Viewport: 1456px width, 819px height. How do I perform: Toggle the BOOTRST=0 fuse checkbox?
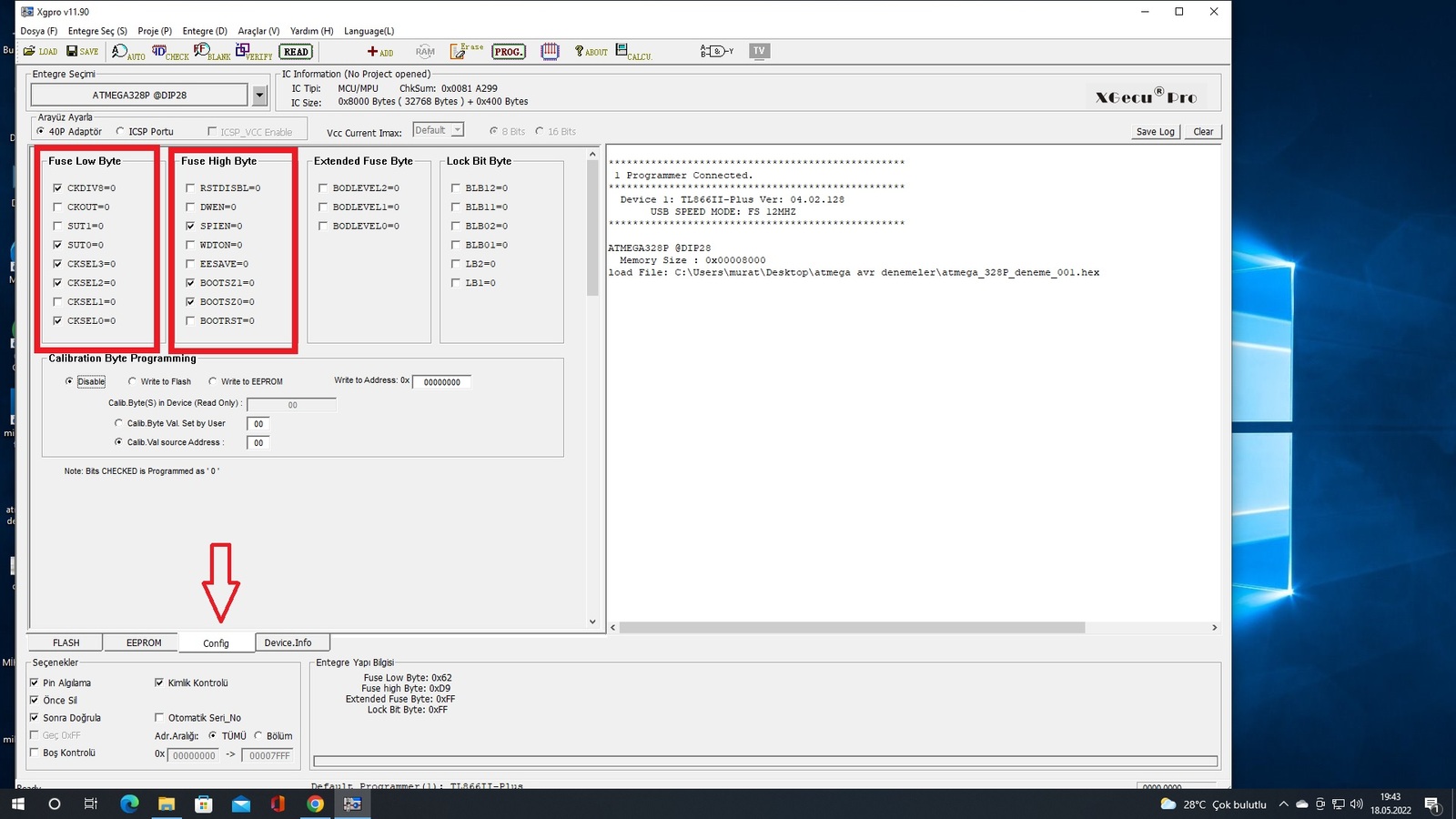coord(190,321)
